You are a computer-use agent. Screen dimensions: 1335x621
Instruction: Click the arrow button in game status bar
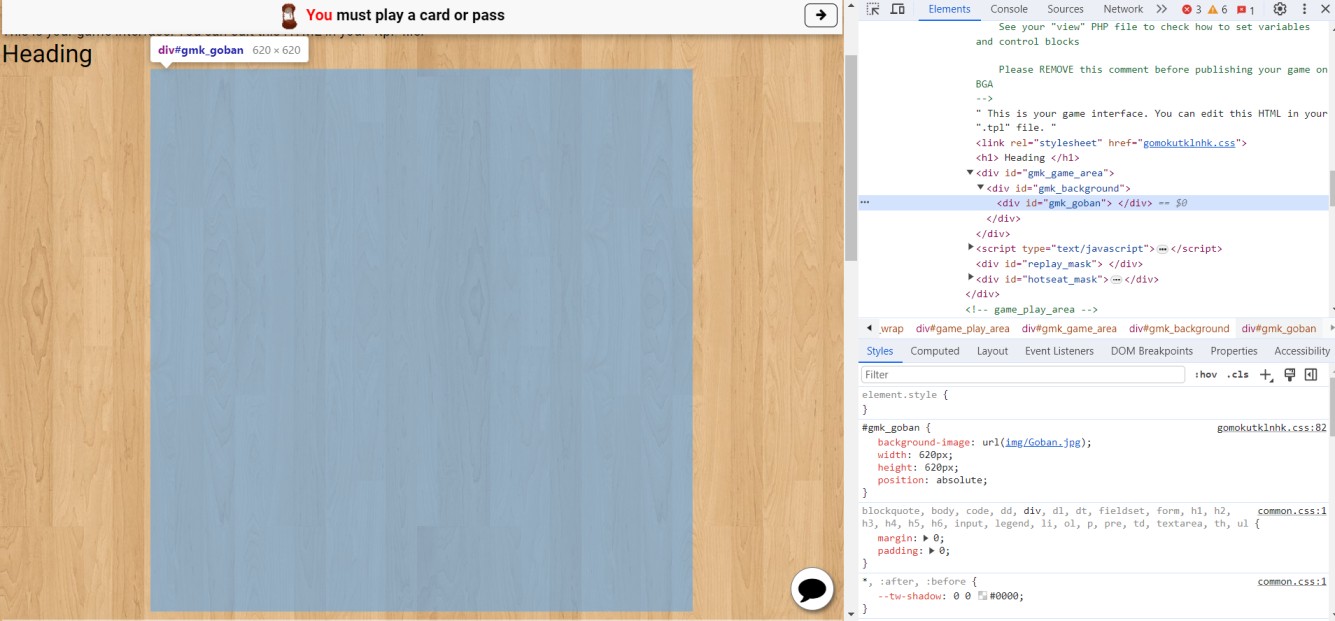(x=821, y=15)
